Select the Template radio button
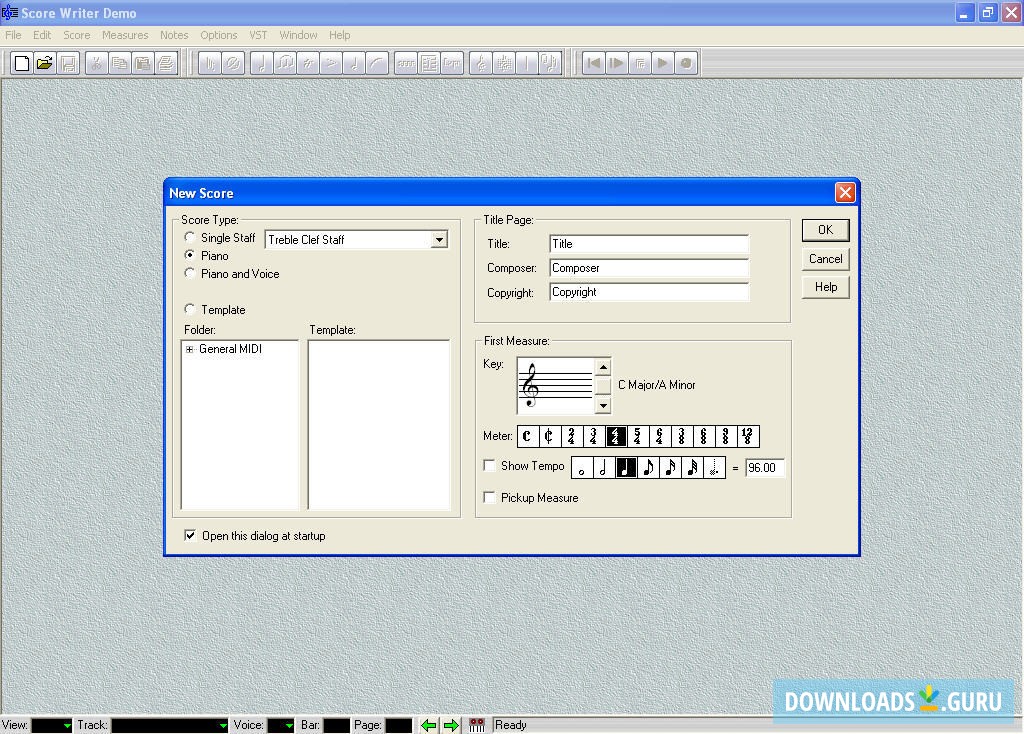Screen dimensions: 1024x734 [x=189, y=309]
